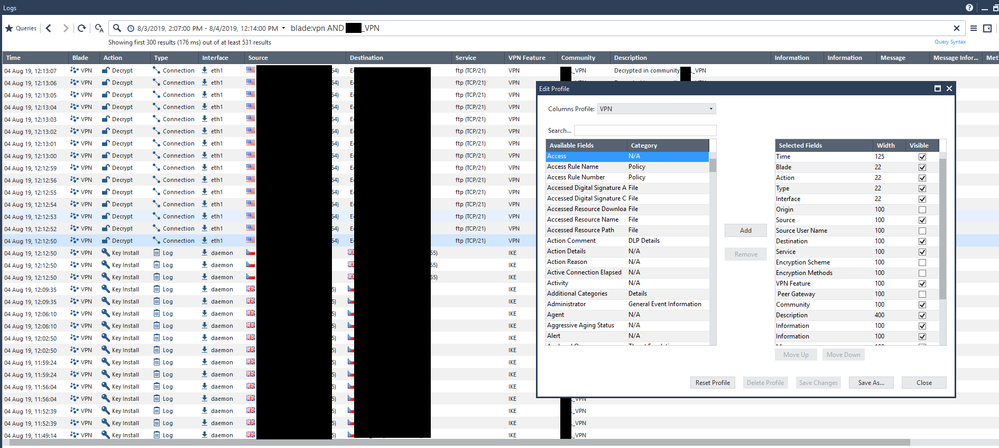The image size is (999, 448).
Task: Click Available Fields column header
Action: click(586, 145)
